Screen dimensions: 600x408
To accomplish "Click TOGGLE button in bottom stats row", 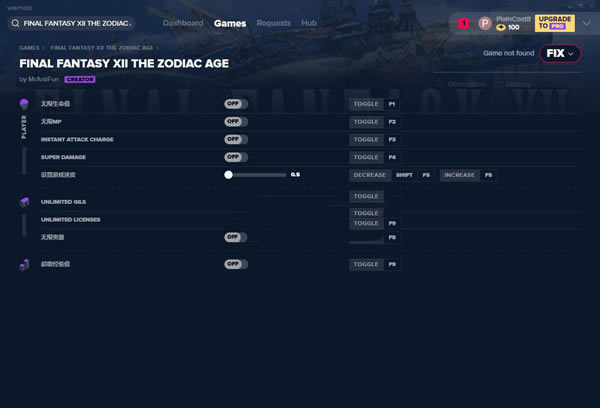I will (x=366, y=264).
